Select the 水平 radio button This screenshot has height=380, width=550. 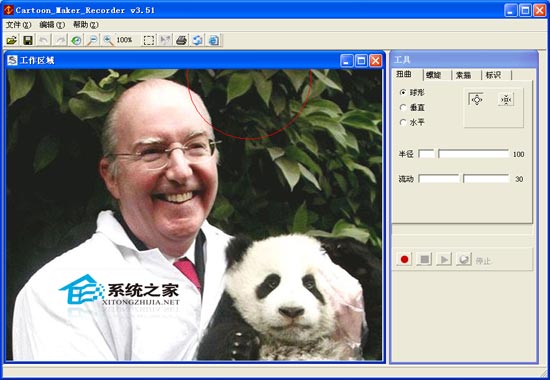point(403,122)
